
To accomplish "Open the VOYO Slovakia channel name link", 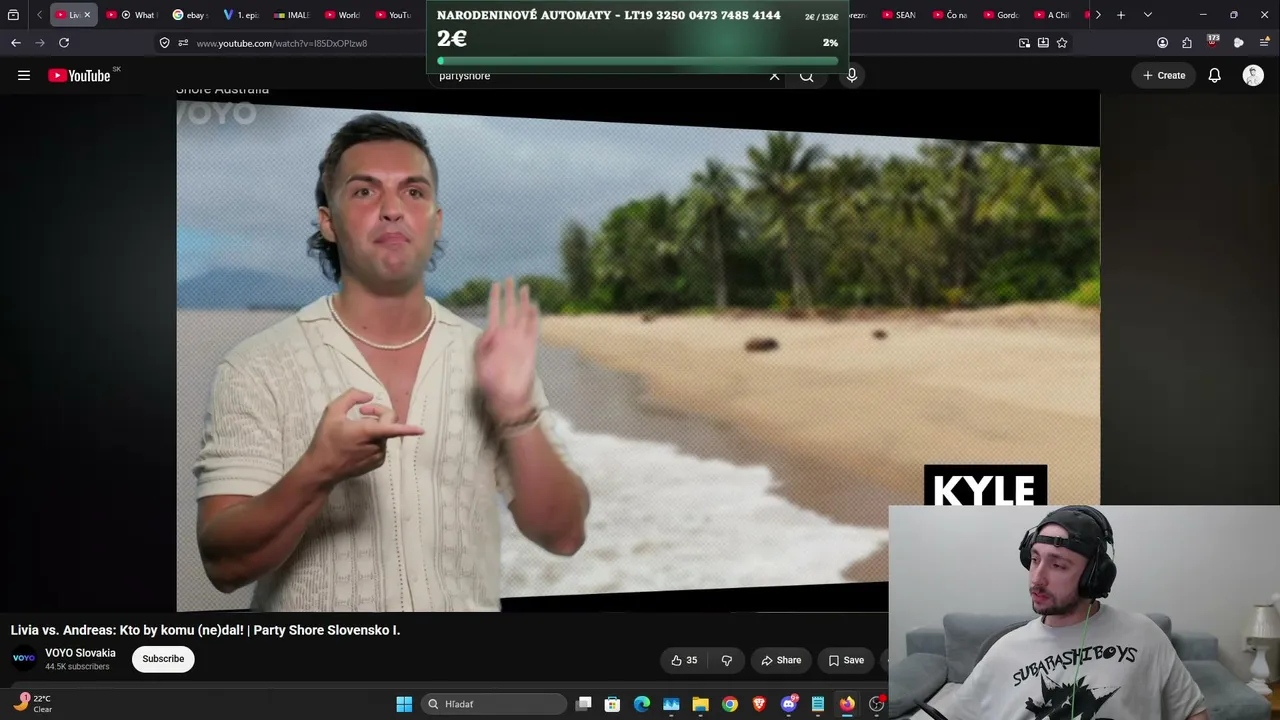I will click(80, 653).
